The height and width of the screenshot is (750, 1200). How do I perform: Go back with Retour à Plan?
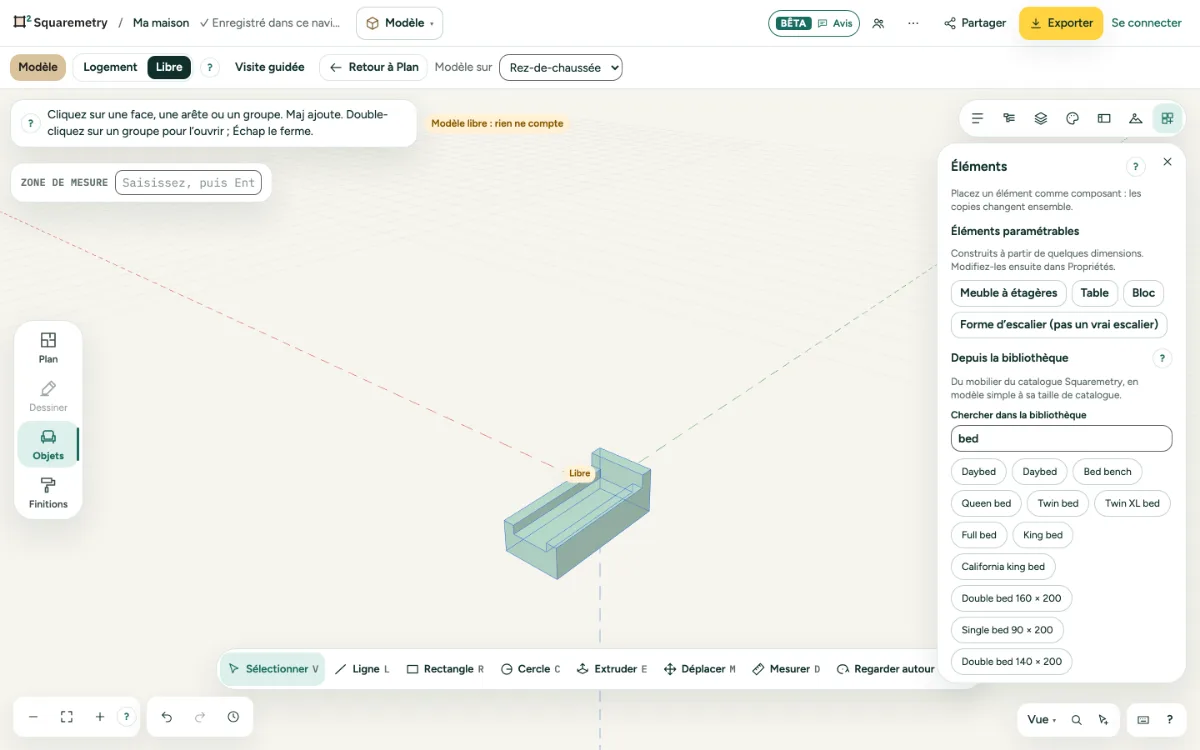pyautogui.click(x=374, y=67)
